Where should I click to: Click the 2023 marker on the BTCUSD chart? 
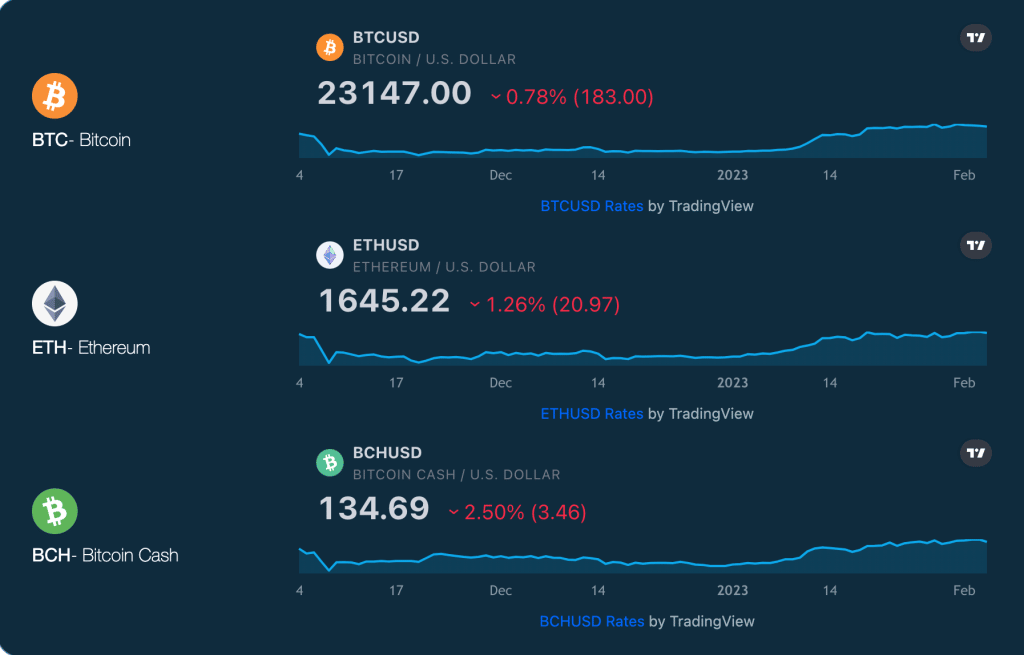tap(732, 175)
